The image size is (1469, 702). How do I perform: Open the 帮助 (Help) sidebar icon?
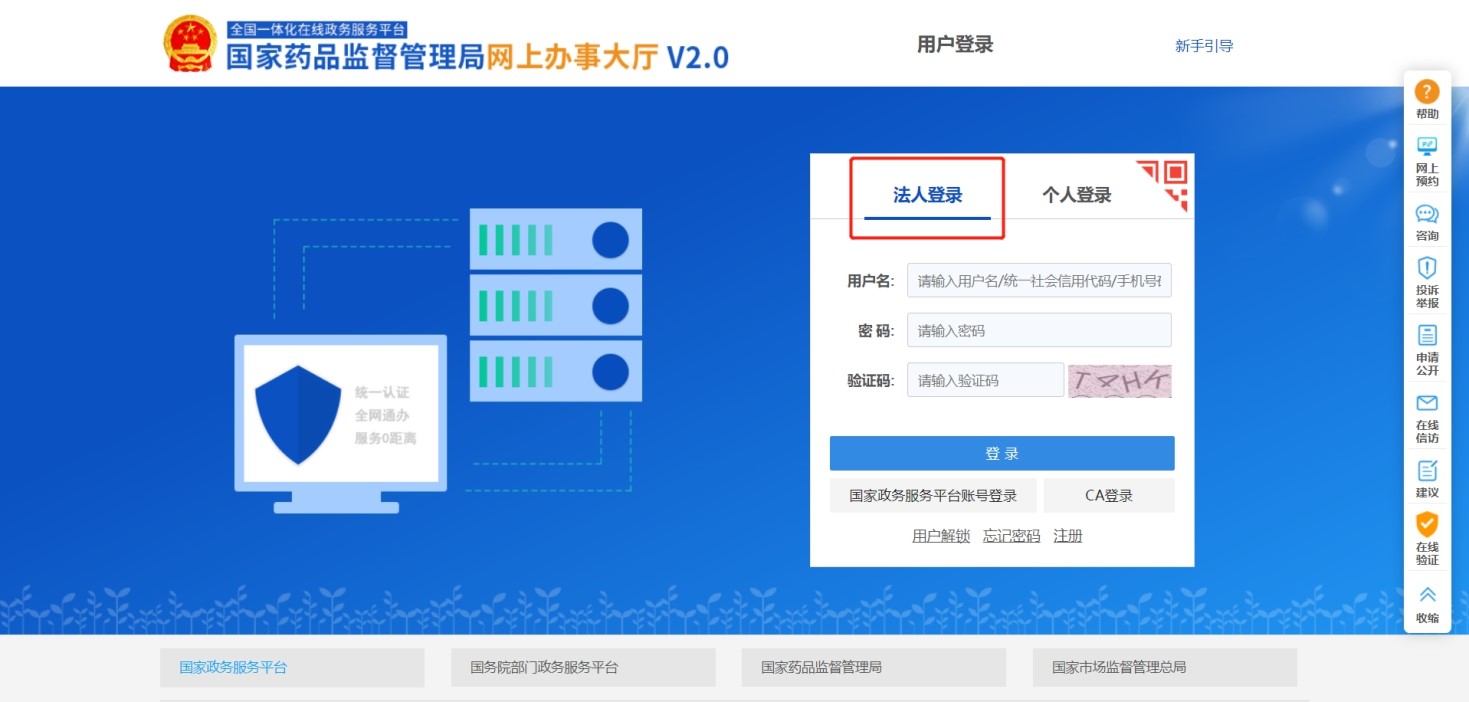[x=1426, y=100]
